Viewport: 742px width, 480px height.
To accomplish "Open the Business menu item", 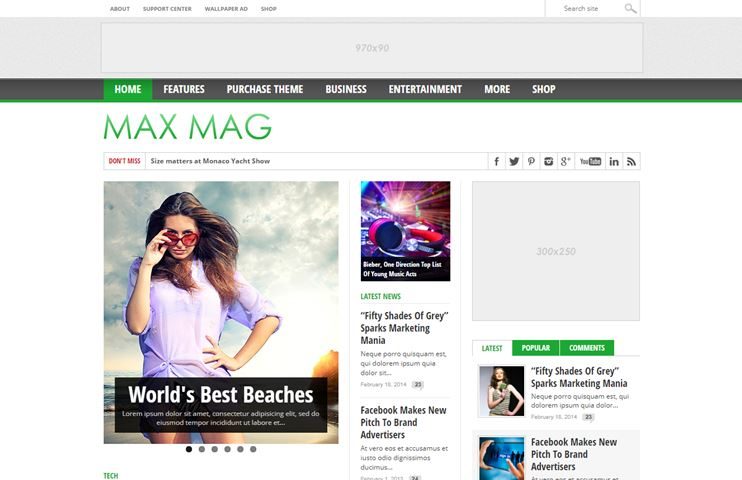I will coord(346,89).
